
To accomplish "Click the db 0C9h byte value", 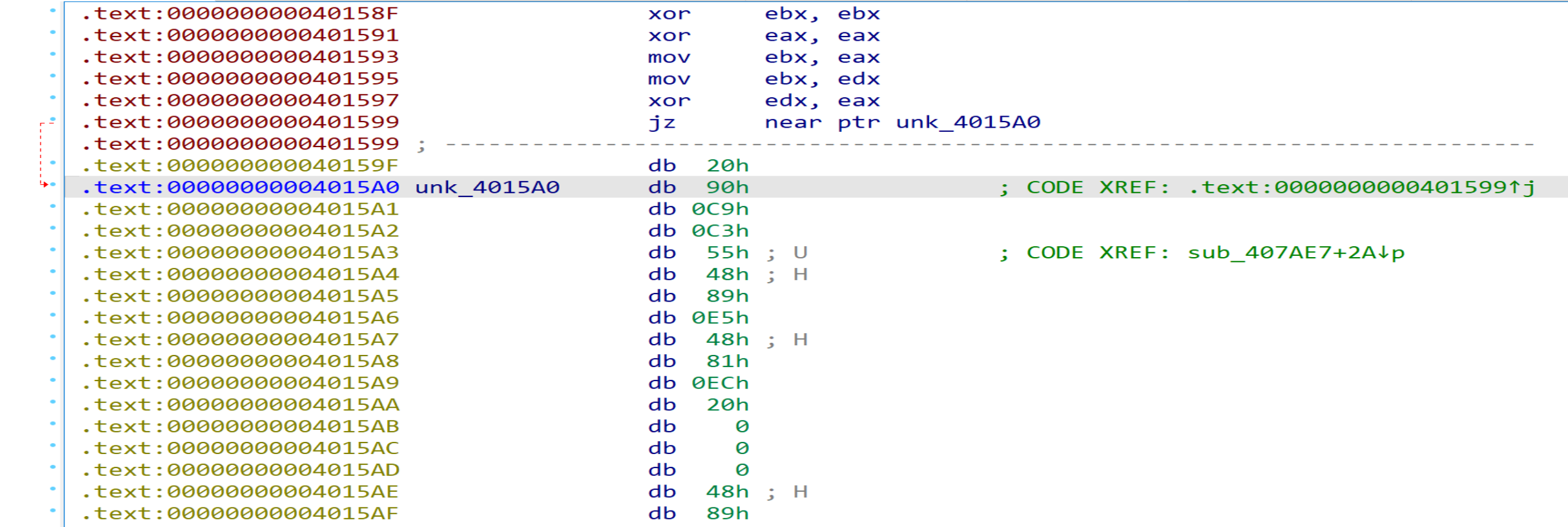I will point(720,210).
